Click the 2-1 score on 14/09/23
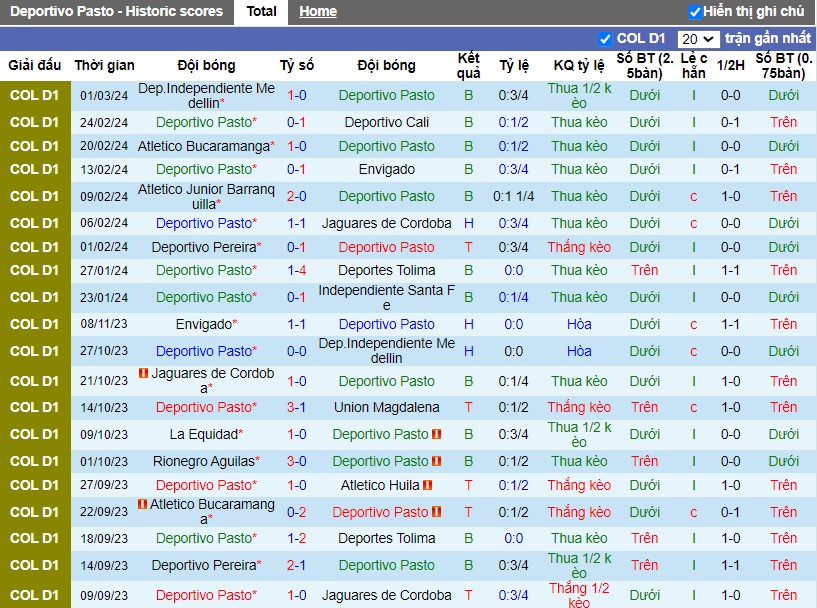Viewport: 817px width, 608px height. (x=296, y=565)
